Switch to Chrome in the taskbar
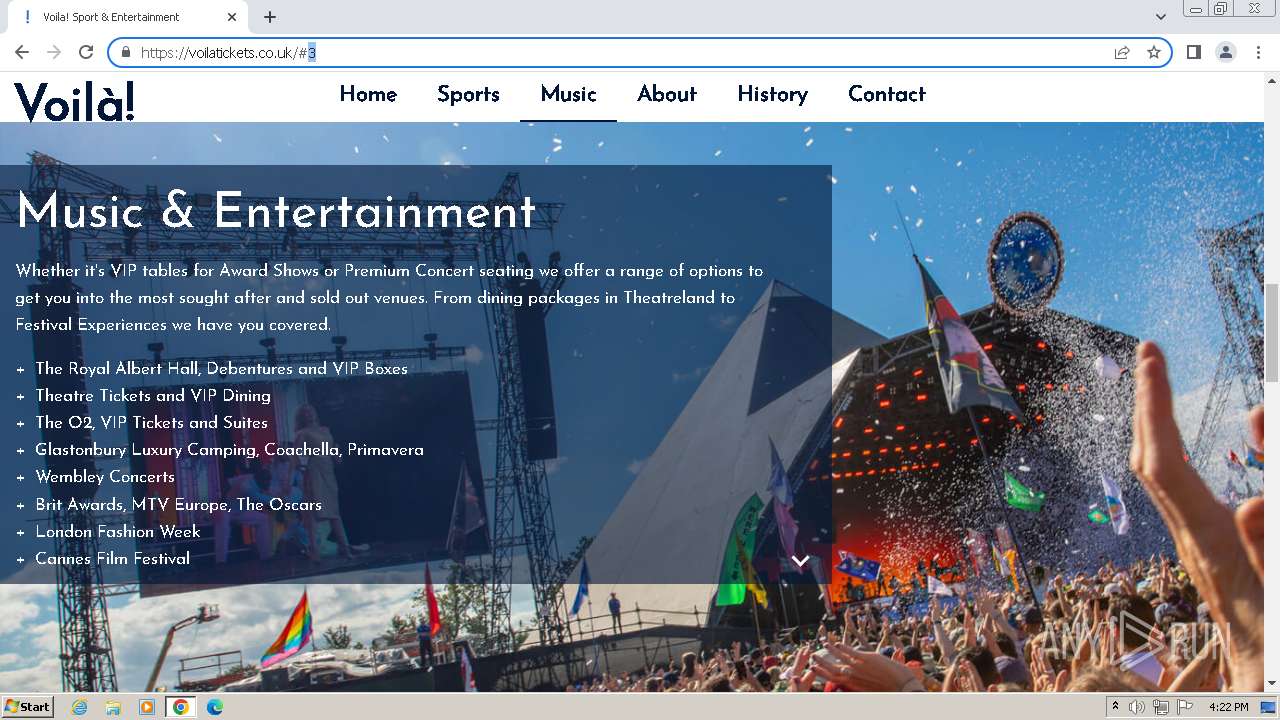 (181, 707)
